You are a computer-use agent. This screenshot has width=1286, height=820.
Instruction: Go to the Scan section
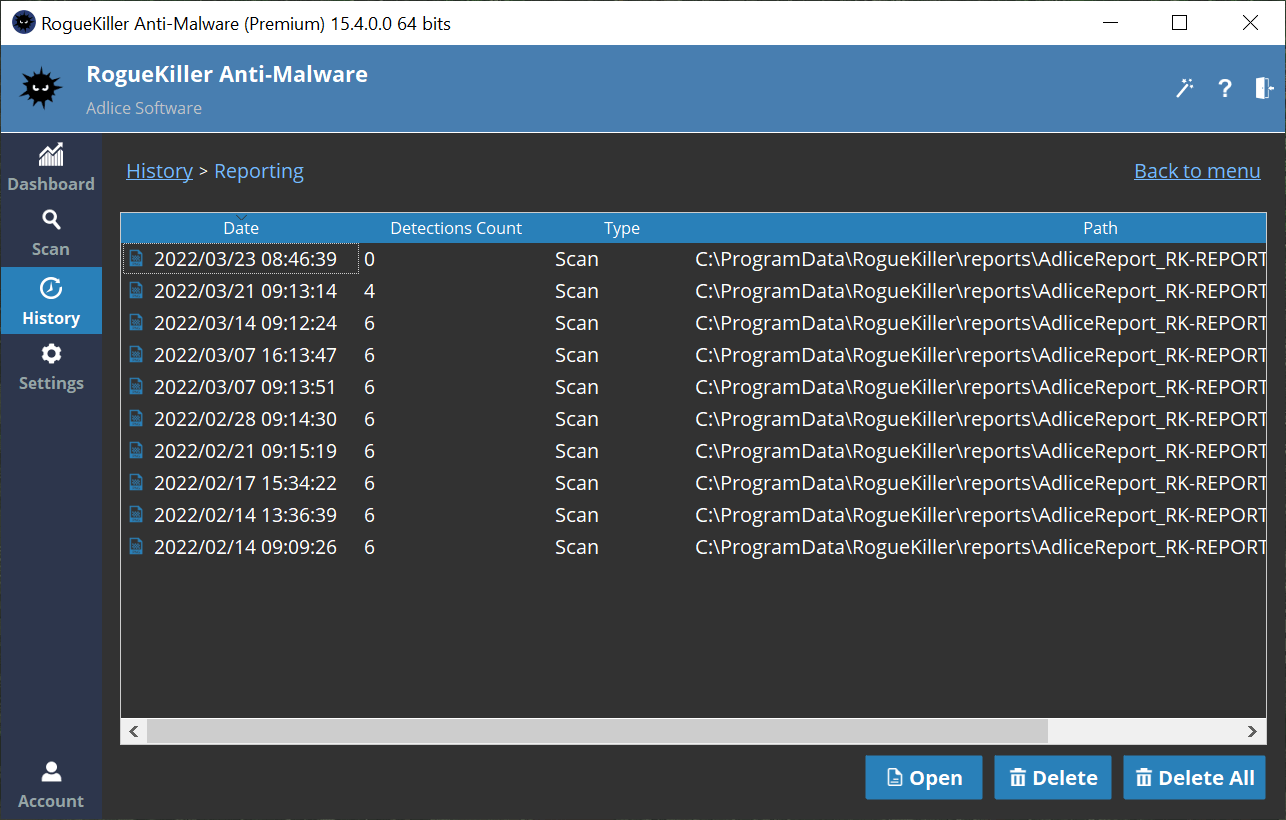pos(51,233)
